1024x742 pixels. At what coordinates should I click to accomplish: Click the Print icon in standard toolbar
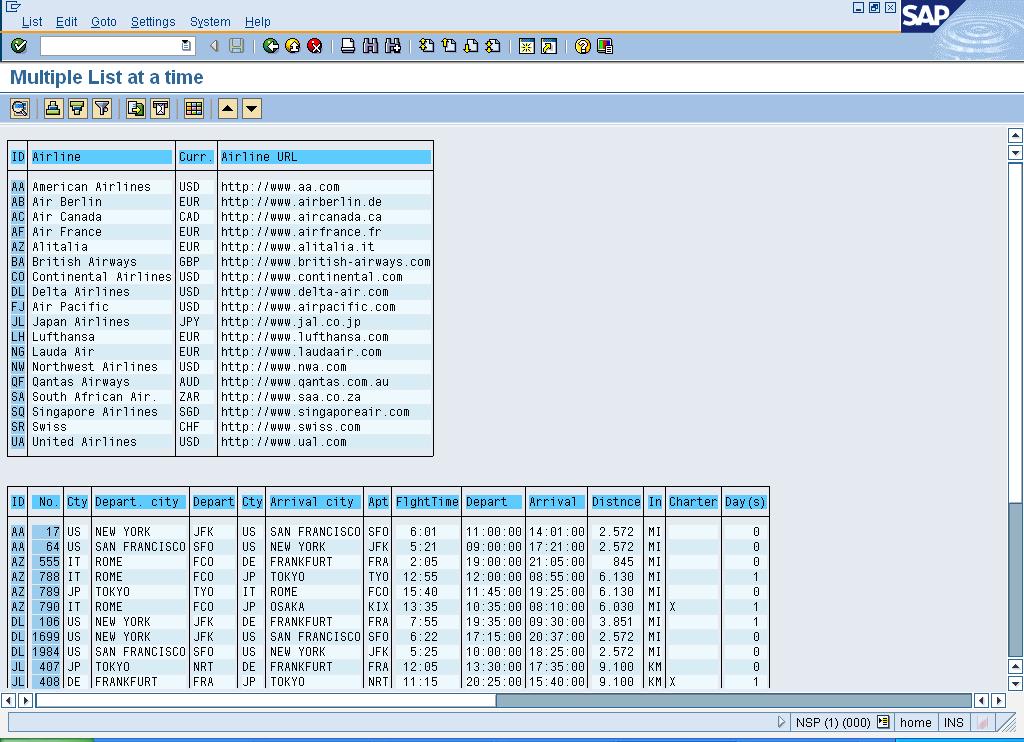[348, 46]
